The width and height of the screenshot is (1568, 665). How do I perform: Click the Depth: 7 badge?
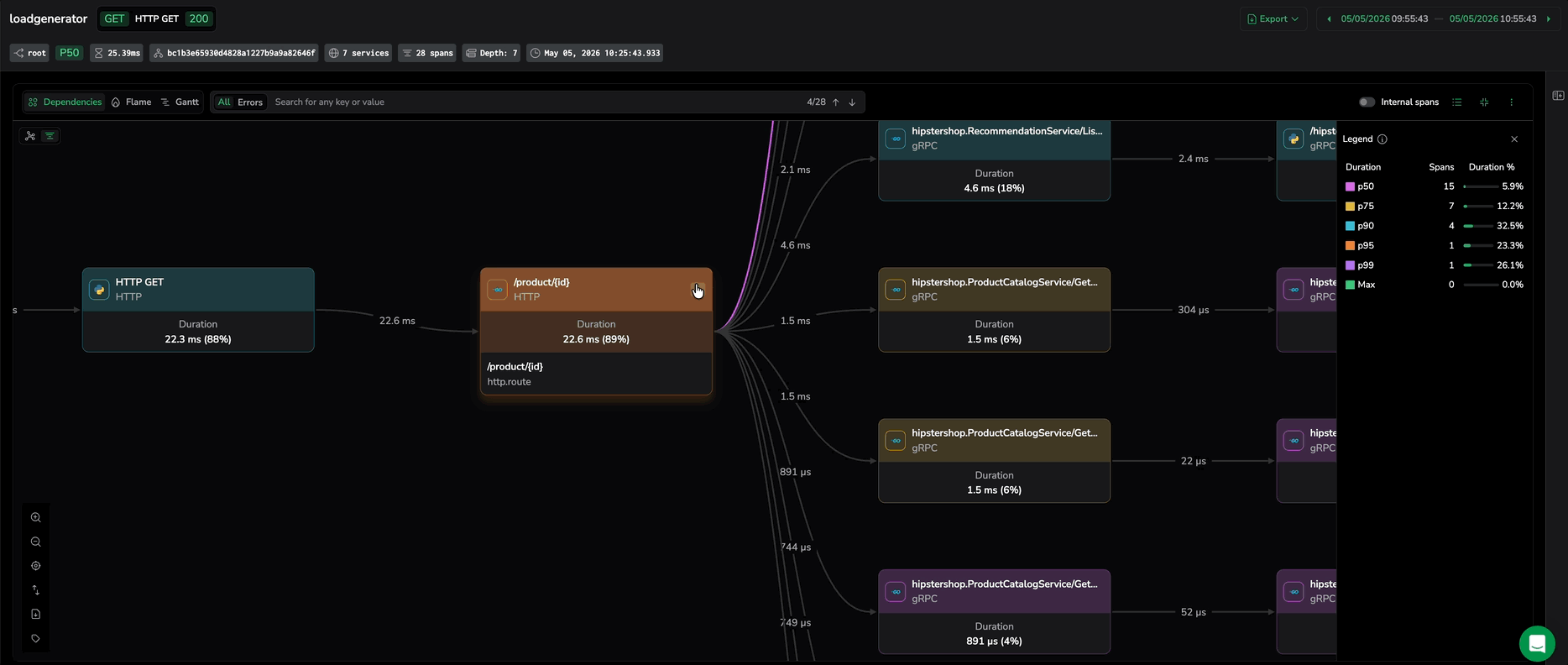tap(491, 53)
